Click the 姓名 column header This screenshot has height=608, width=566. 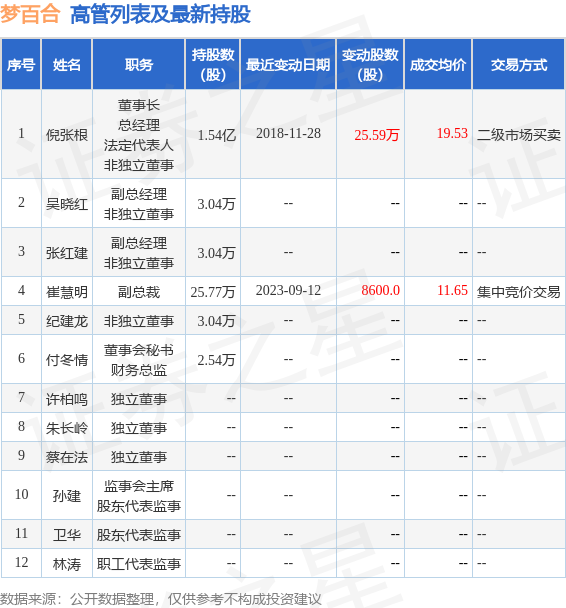(x=67, y=64)
